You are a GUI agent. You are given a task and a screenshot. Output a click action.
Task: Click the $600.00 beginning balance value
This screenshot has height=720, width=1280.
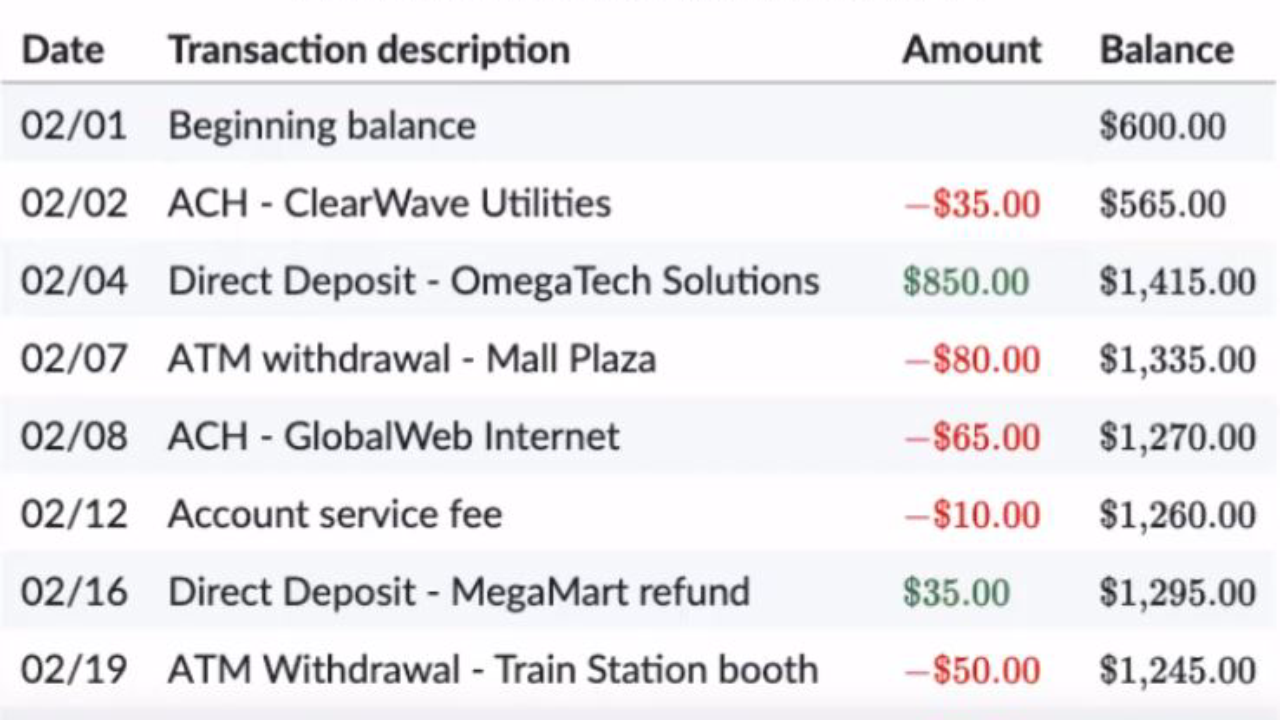pyautogui.click(x=1162, y=127)
